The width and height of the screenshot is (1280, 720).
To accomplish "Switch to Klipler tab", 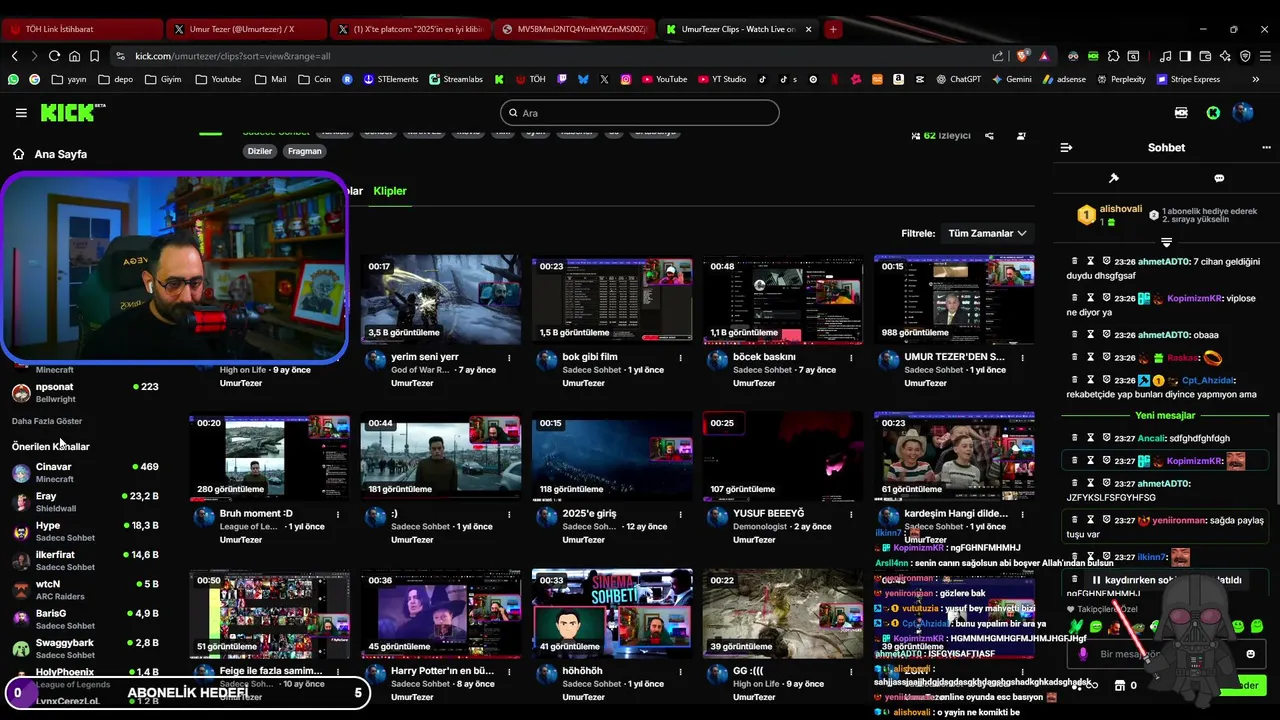I will (x=390, y=191).
